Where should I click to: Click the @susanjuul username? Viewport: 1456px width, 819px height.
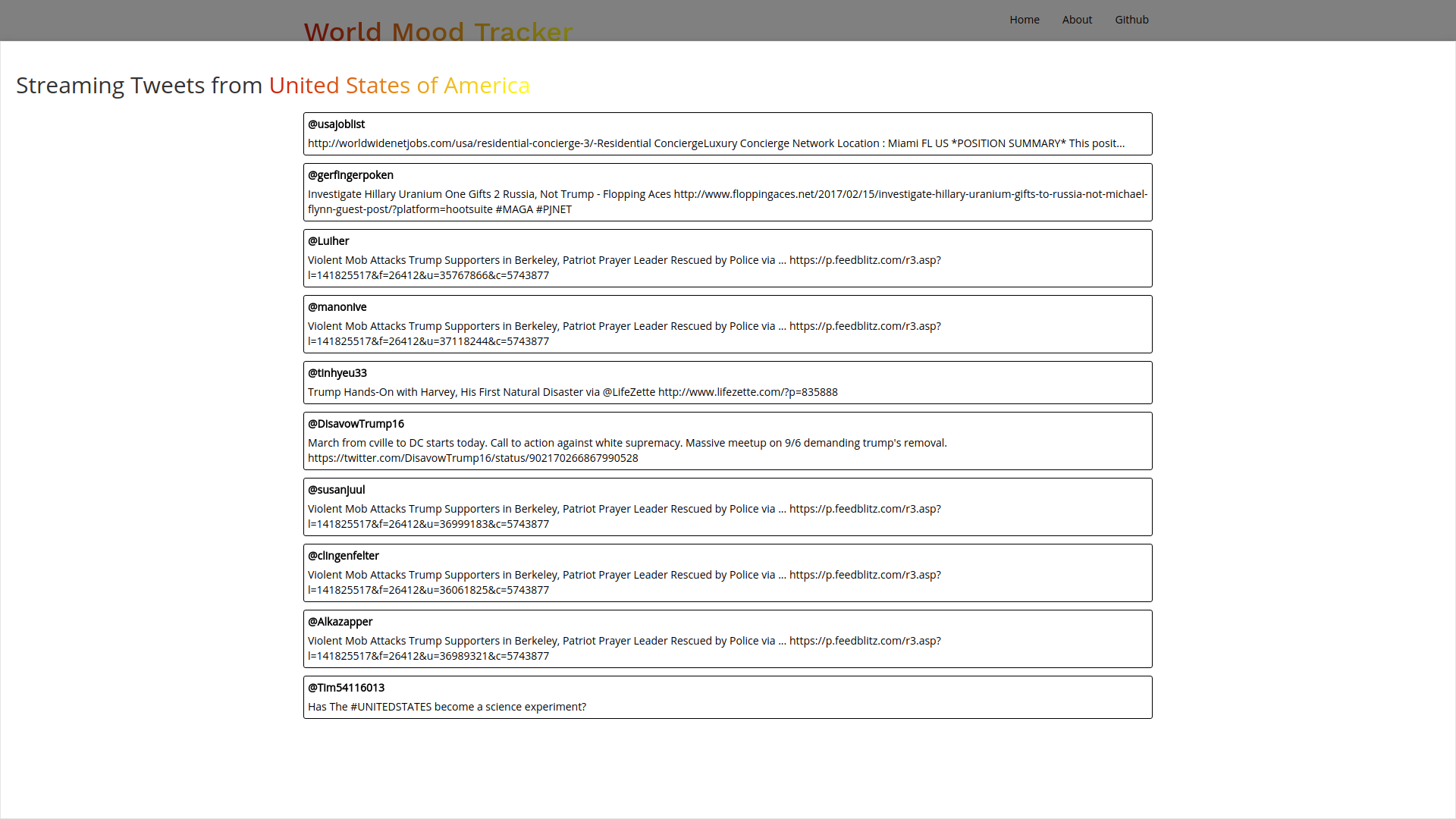pyautogui.click(x=336, y=490)
